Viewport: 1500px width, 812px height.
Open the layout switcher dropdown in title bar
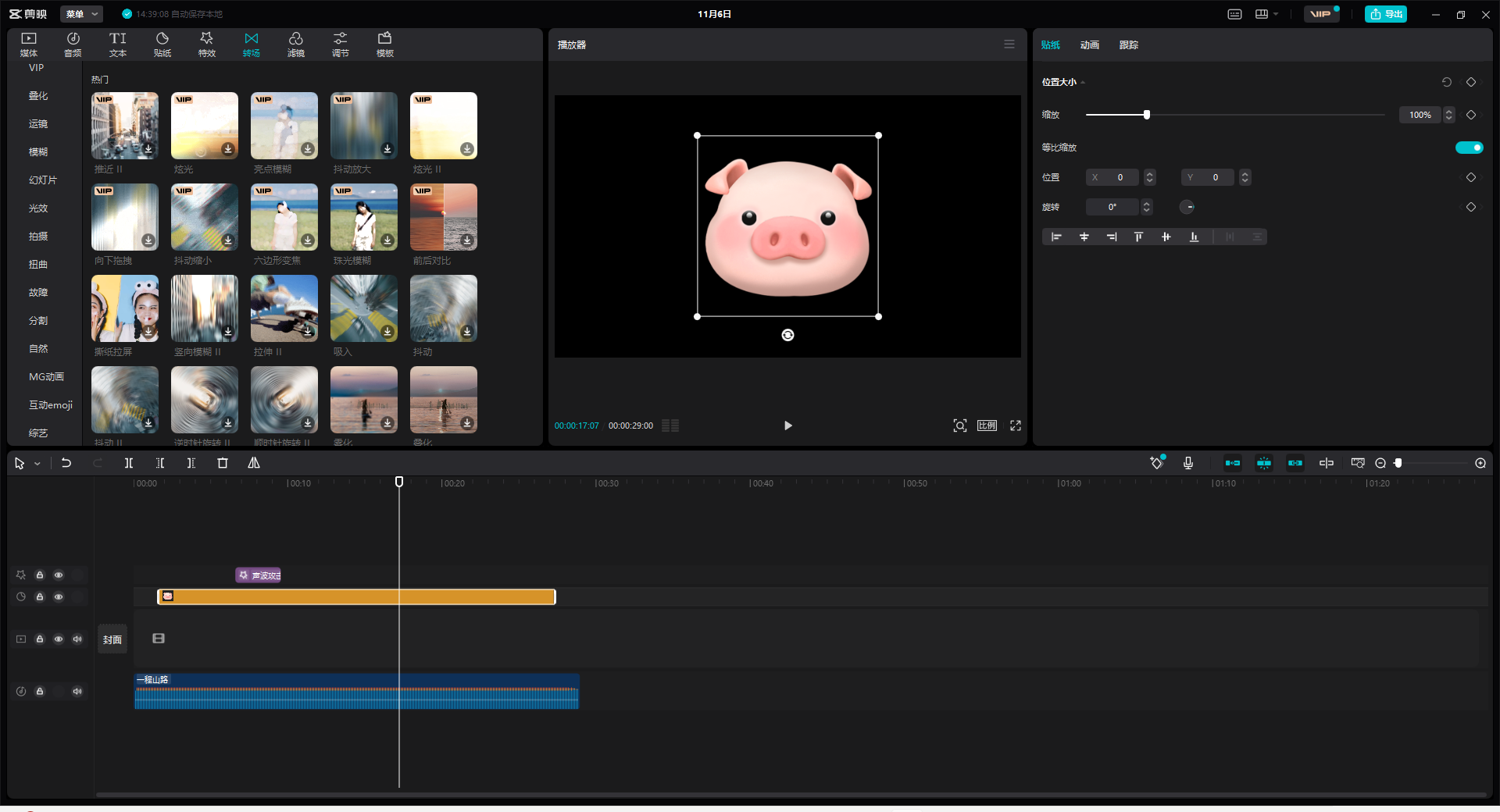point(1266,14)
